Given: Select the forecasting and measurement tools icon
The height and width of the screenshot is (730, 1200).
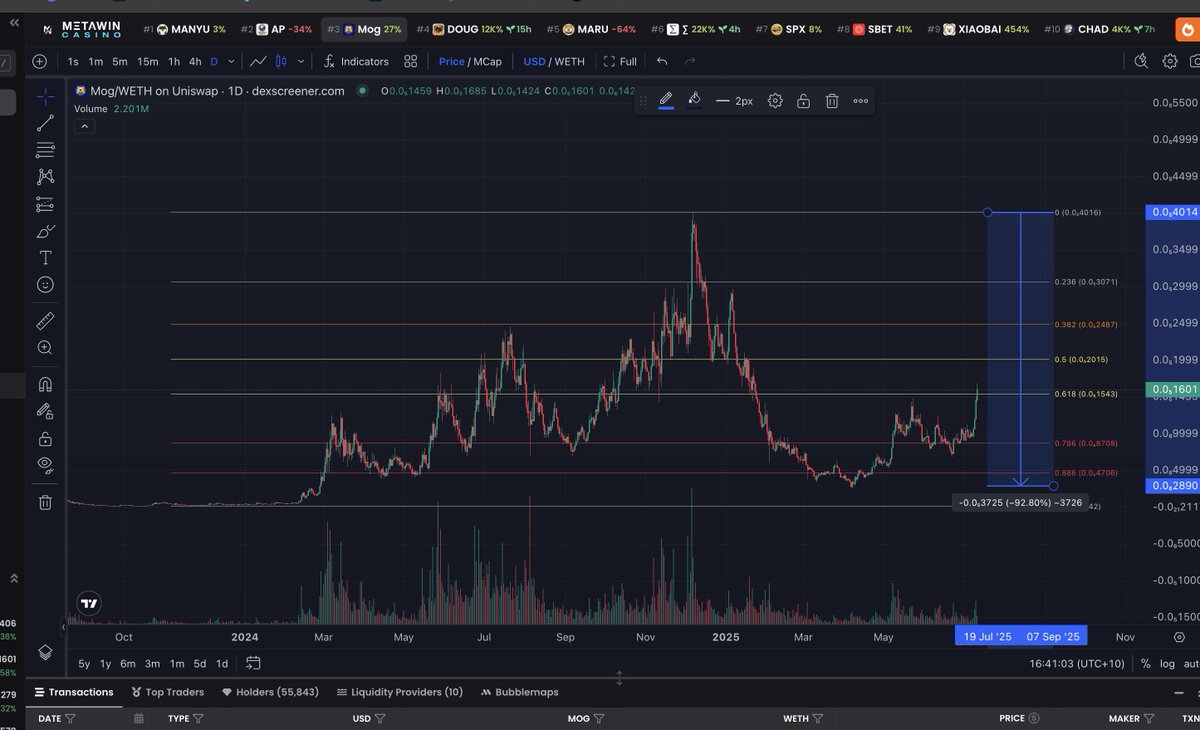Looking at the screenshot, I should 45,204.
